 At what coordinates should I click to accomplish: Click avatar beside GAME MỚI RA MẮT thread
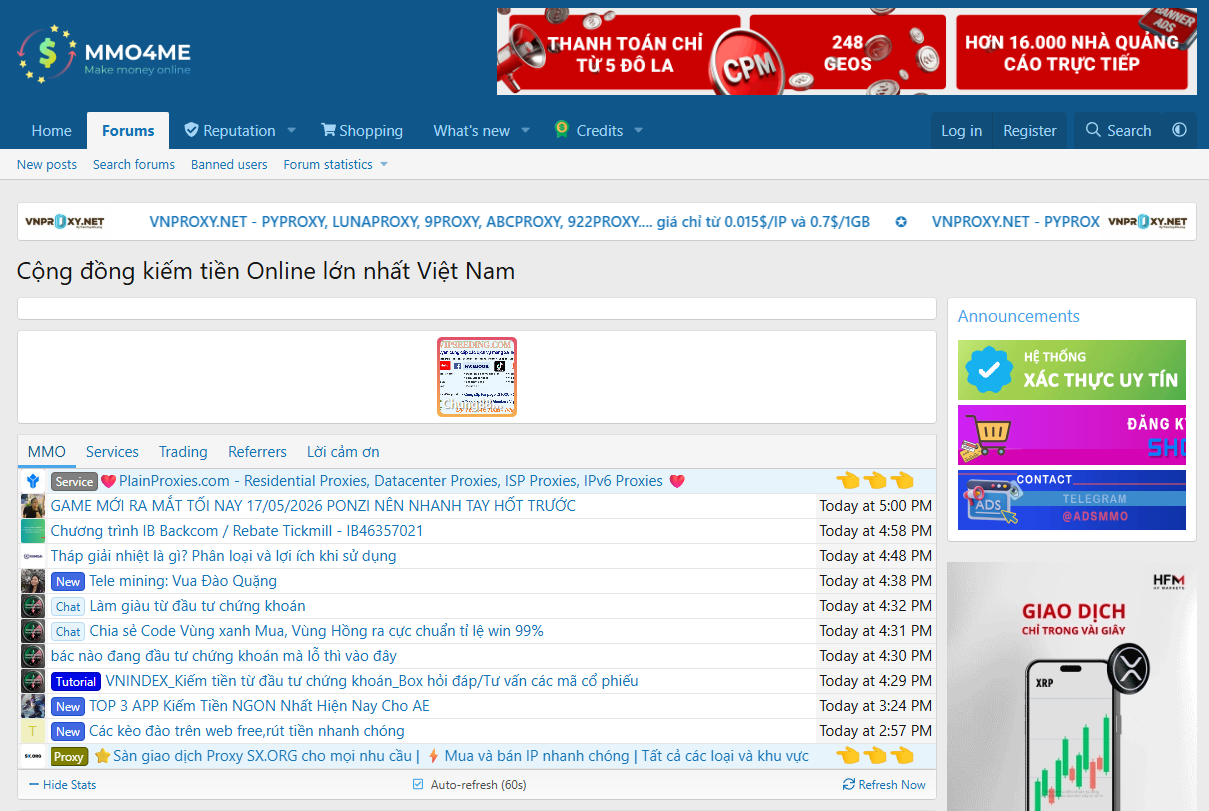[x=33, y=506]
